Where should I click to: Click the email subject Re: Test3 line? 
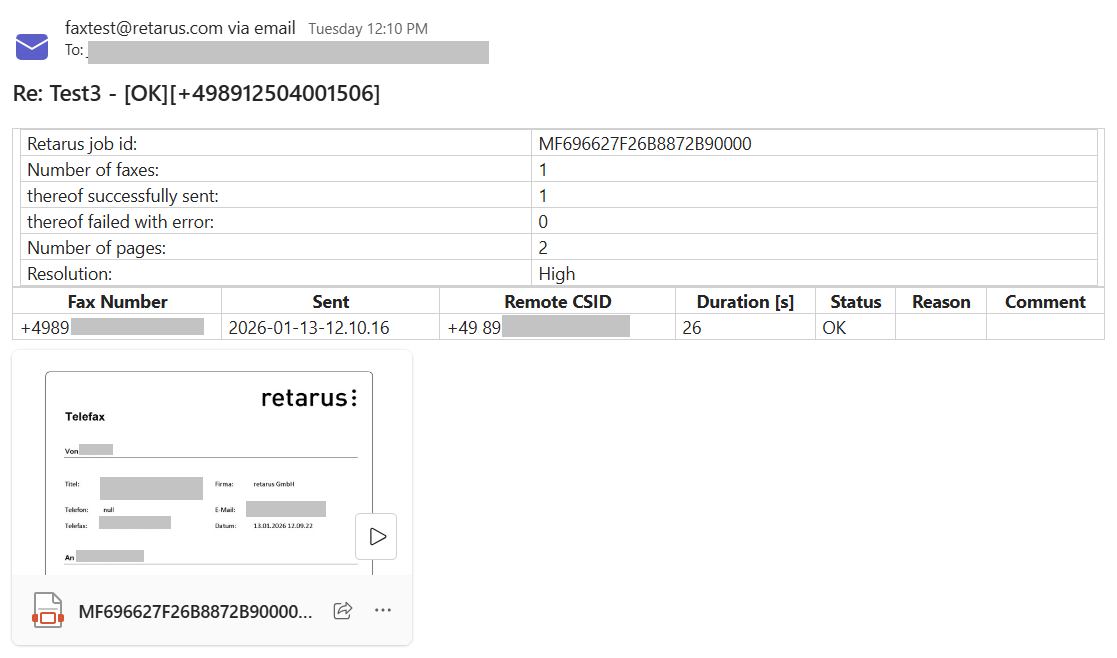coord(196,94)
